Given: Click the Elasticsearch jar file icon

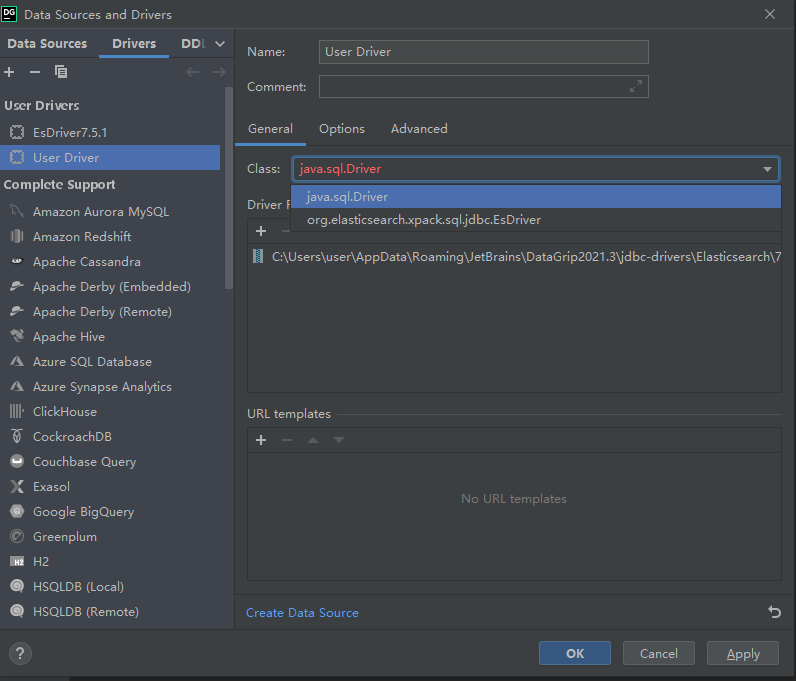Looking at the screenshot, I should click(258, 256).
